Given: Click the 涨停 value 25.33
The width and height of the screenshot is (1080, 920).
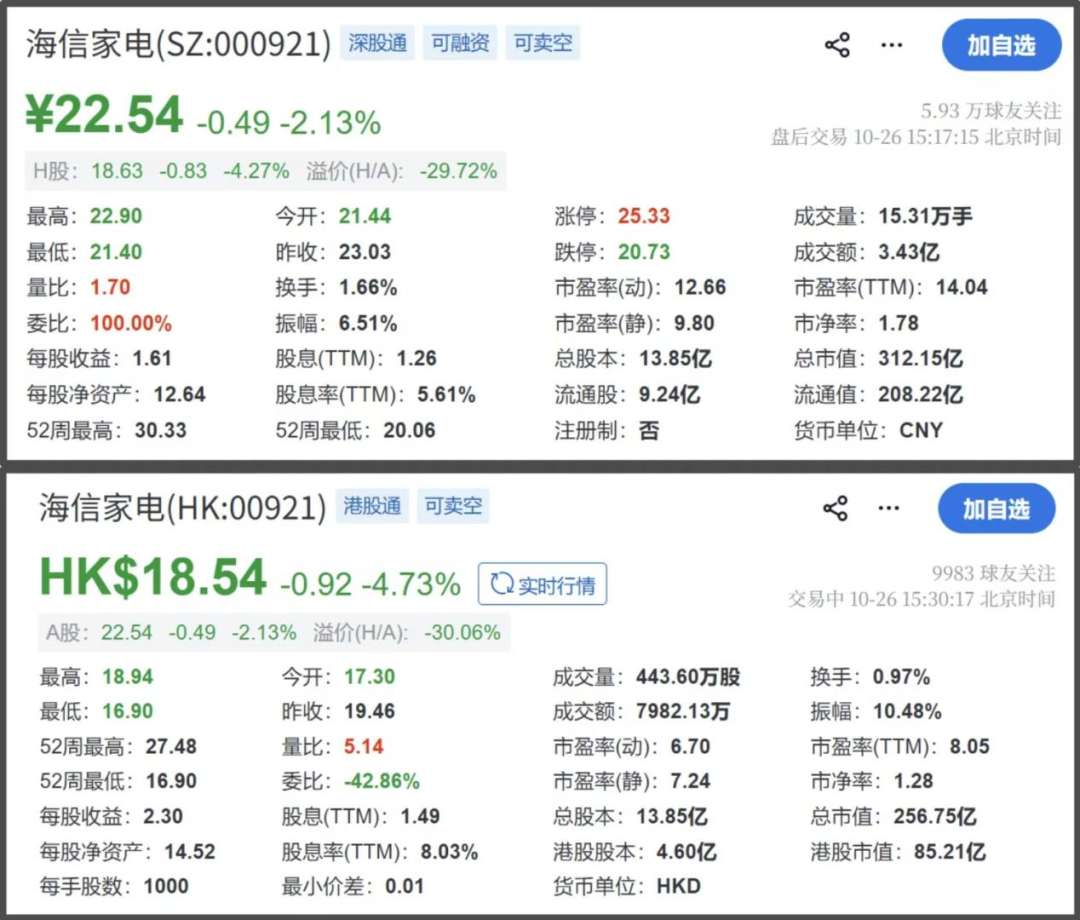Looking at the screenshot, I should point(643,216).
